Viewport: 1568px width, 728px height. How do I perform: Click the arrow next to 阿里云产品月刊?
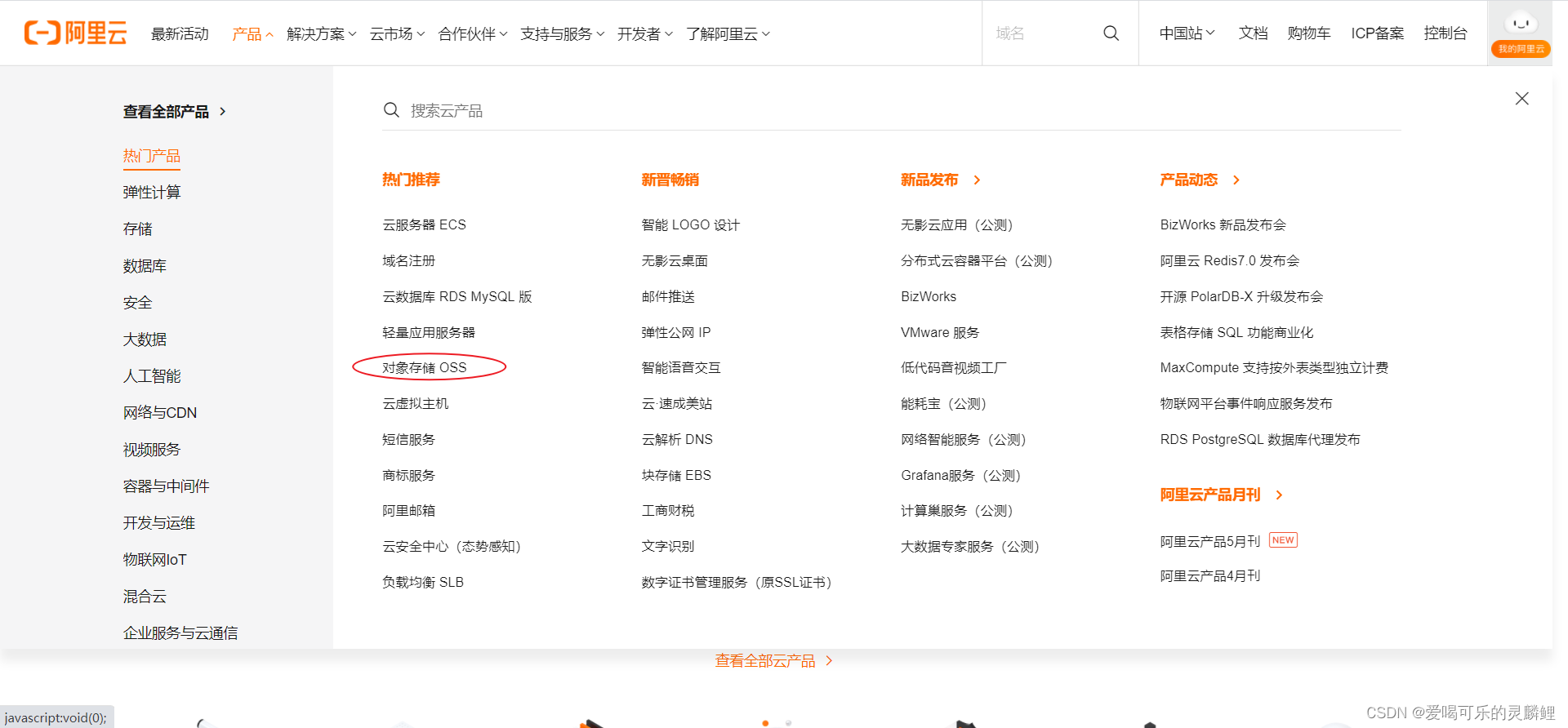pyautogui.click(x=1279, y=495)
